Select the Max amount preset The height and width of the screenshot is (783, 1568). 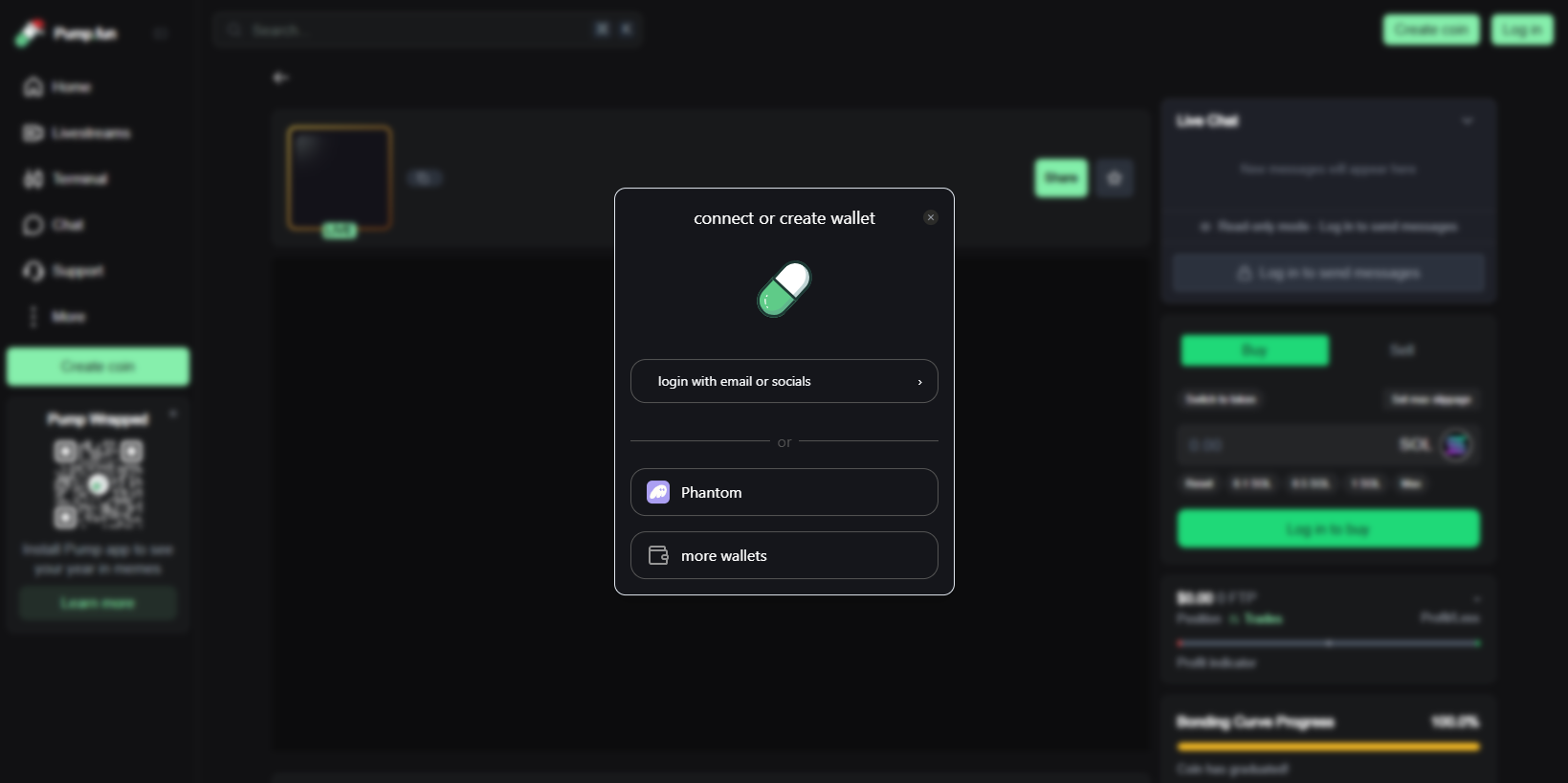coord(1411,483)
